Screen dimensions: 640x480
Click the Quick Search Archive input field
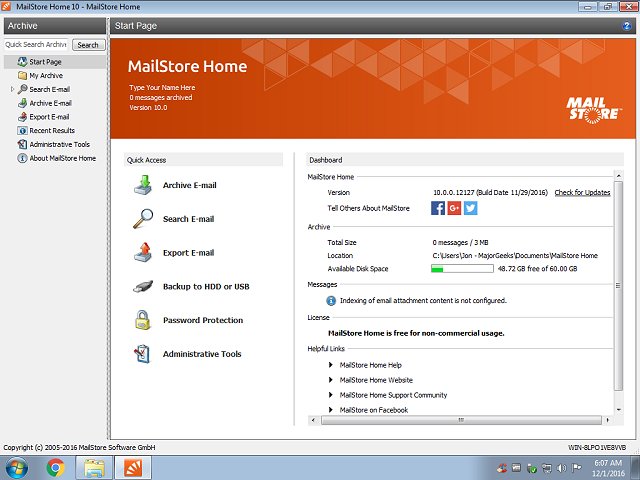(36, 45)
